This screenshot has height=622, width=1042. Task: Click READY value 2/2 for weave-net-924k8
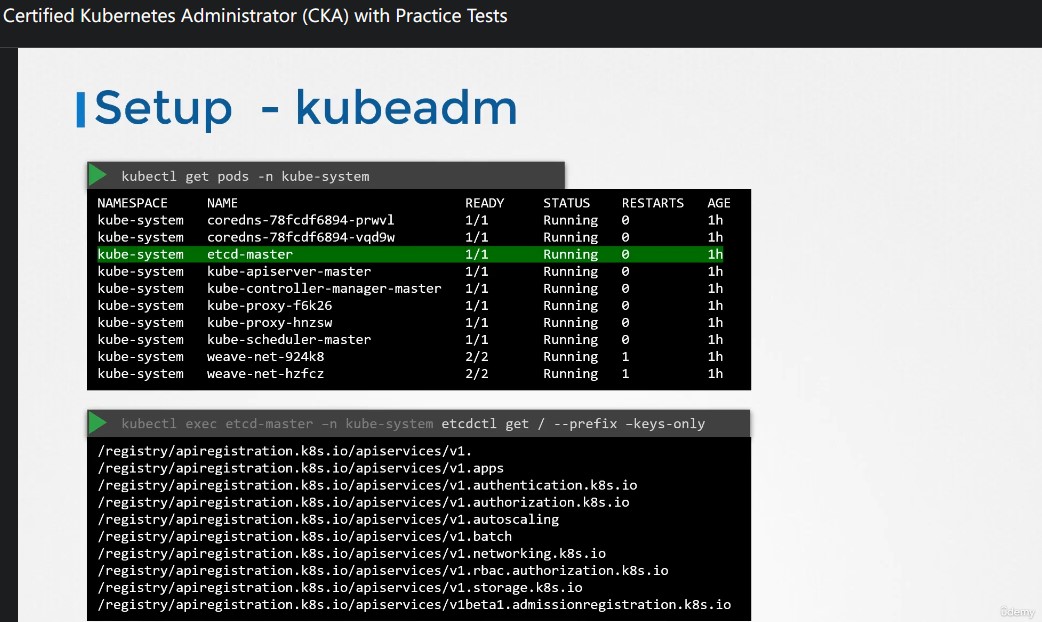tap(476, 356)
